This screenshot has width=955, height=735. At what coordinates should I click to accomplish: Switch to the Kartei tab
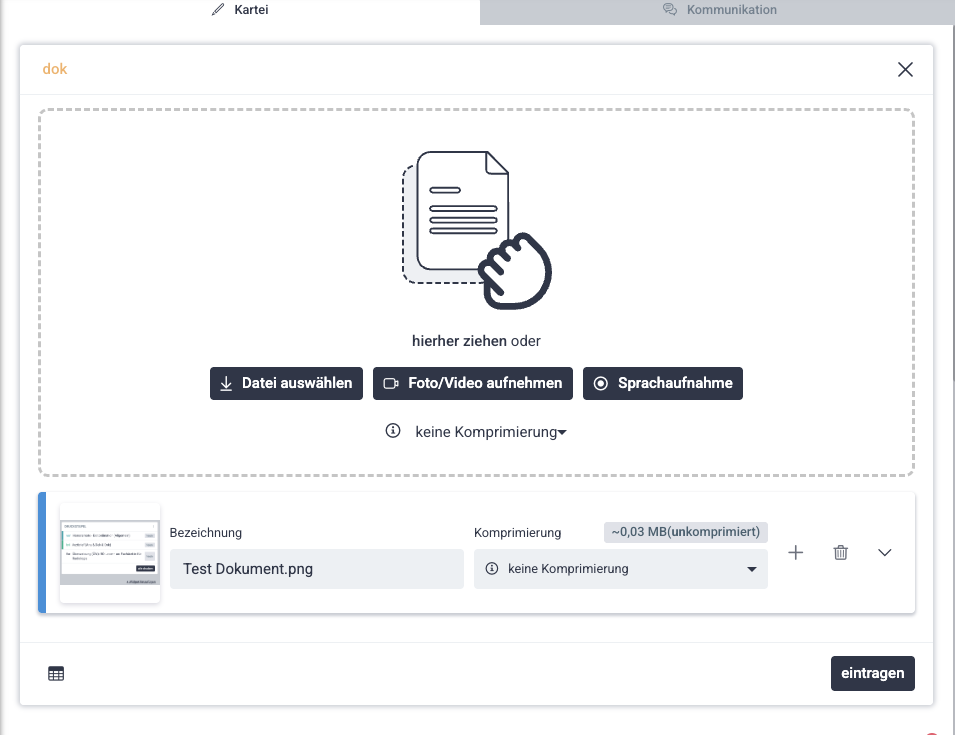click(x=240, y=10)
